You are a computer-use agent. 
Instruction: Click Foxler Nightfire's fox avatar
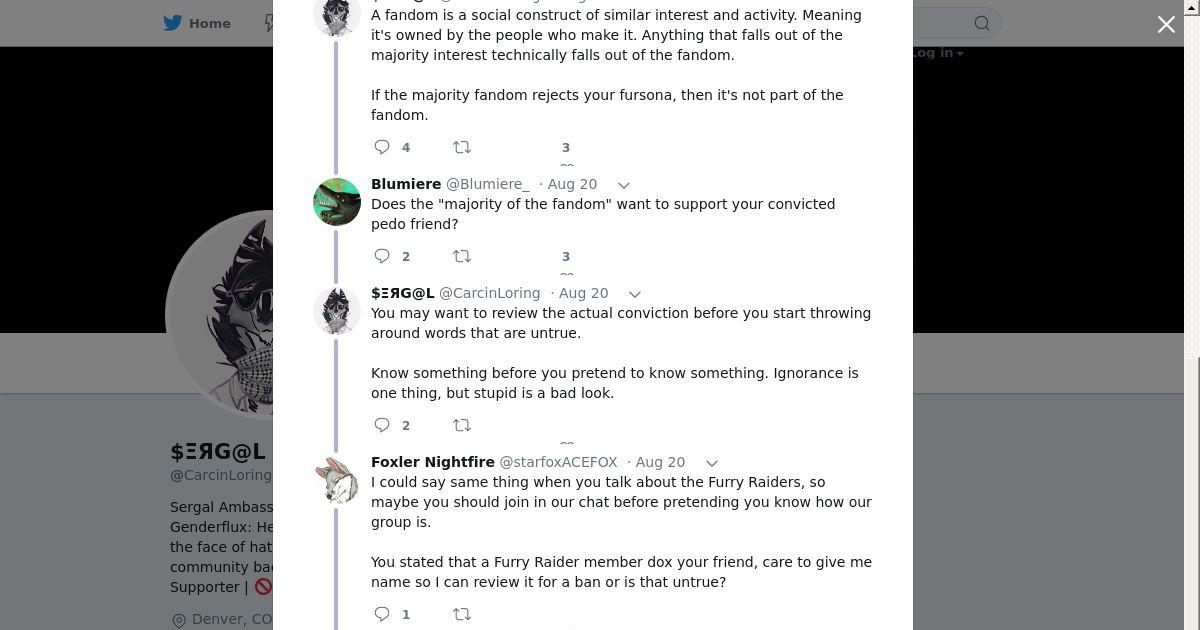[x=337, y=480]
